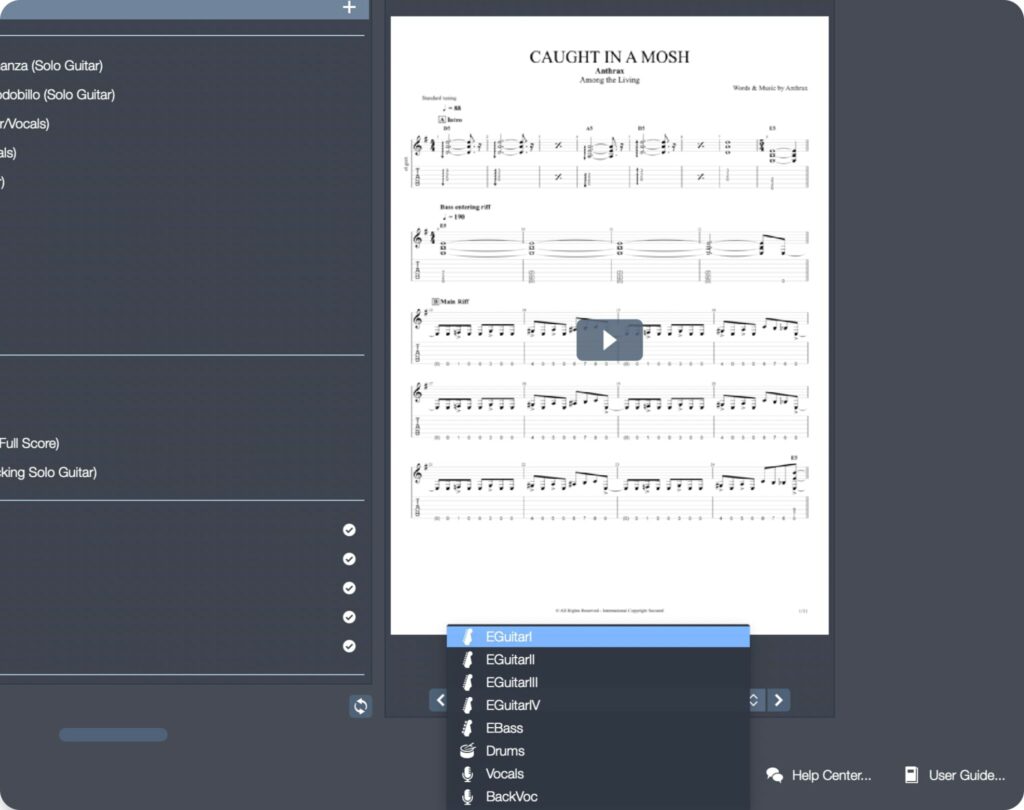Toggle the second checkmark in the list
The height and width of the screenshot is (810, 1024).
pyautogui.click(x=349, y=559)
